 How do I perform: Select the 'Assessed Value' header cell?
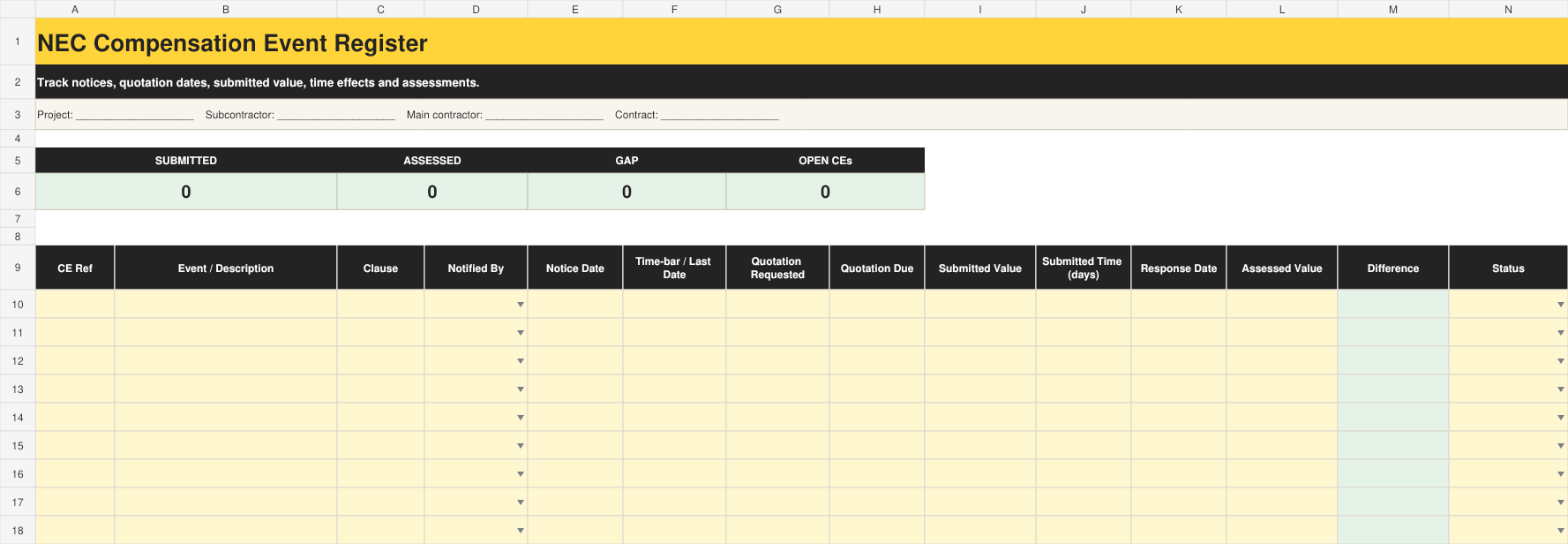[x=1282, y=268]
